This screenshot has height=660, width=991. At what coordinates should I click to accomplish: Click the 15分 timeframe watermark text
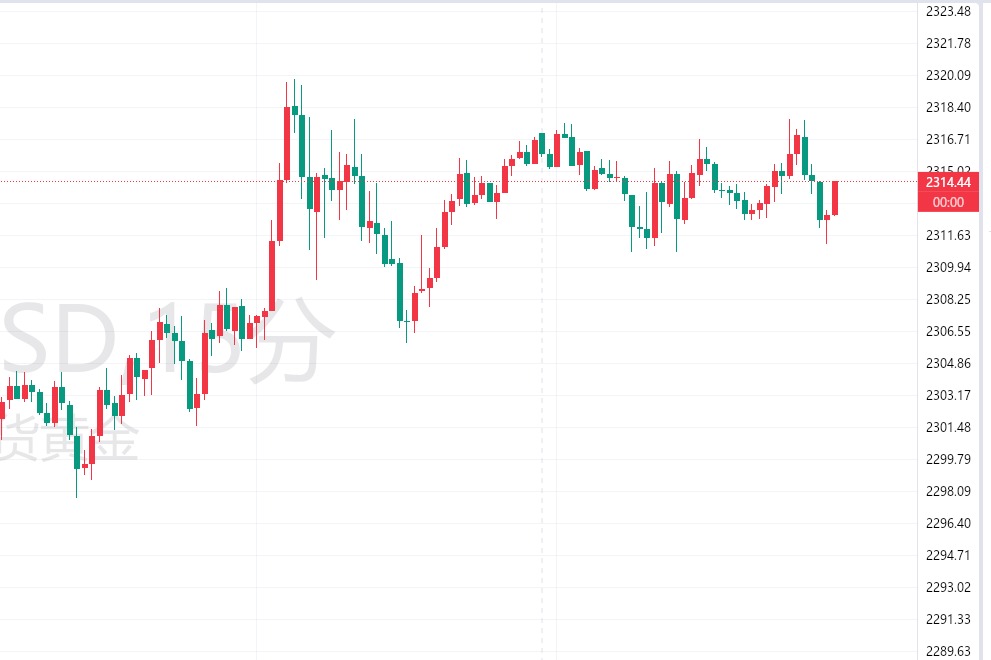point(240,340)
